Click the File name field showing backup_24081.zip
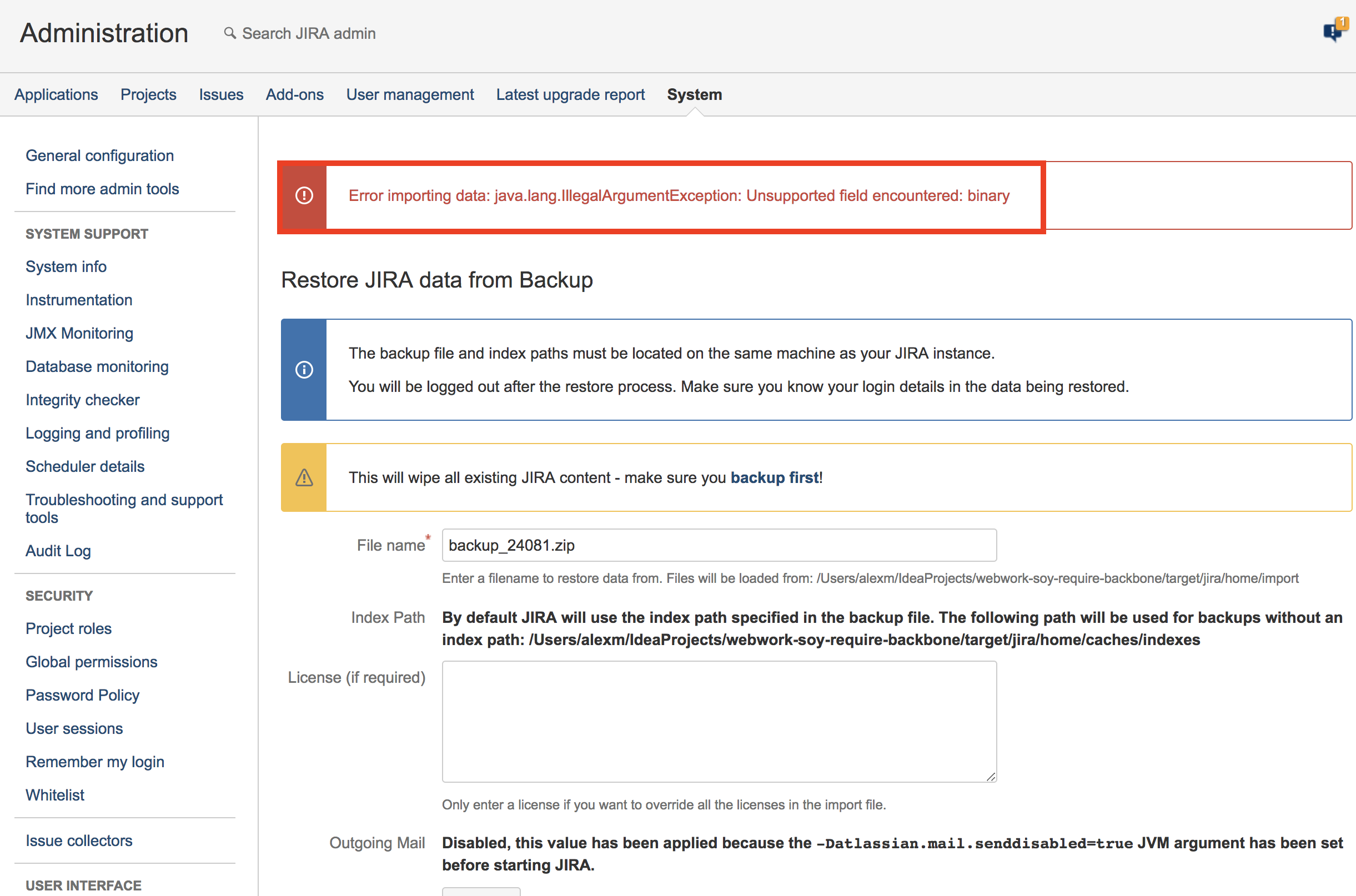Image resolution: width=1356 pixels, height=896 pixels. pos(719,545)
